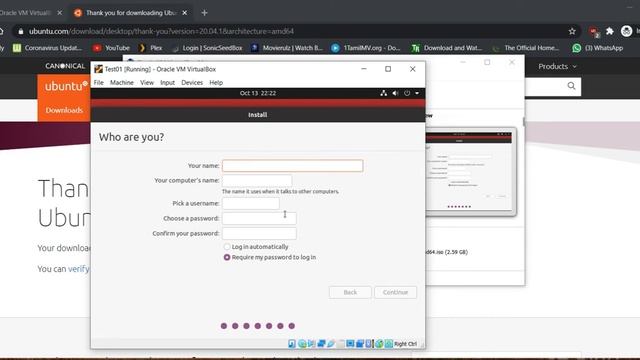
Task: Open the Chrome extensions puzzle icon
Action: (609, 31)
